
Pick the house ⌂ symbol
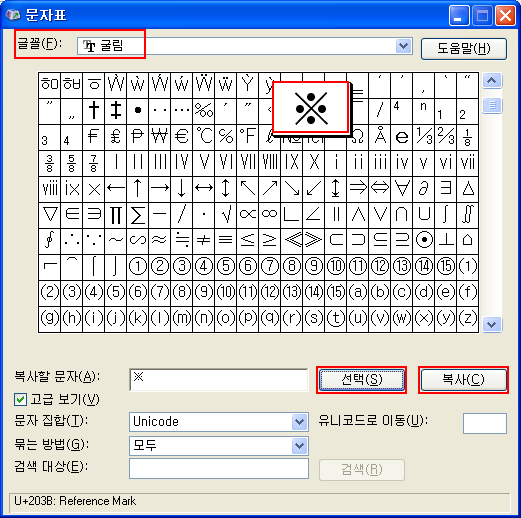coord(468,241)
